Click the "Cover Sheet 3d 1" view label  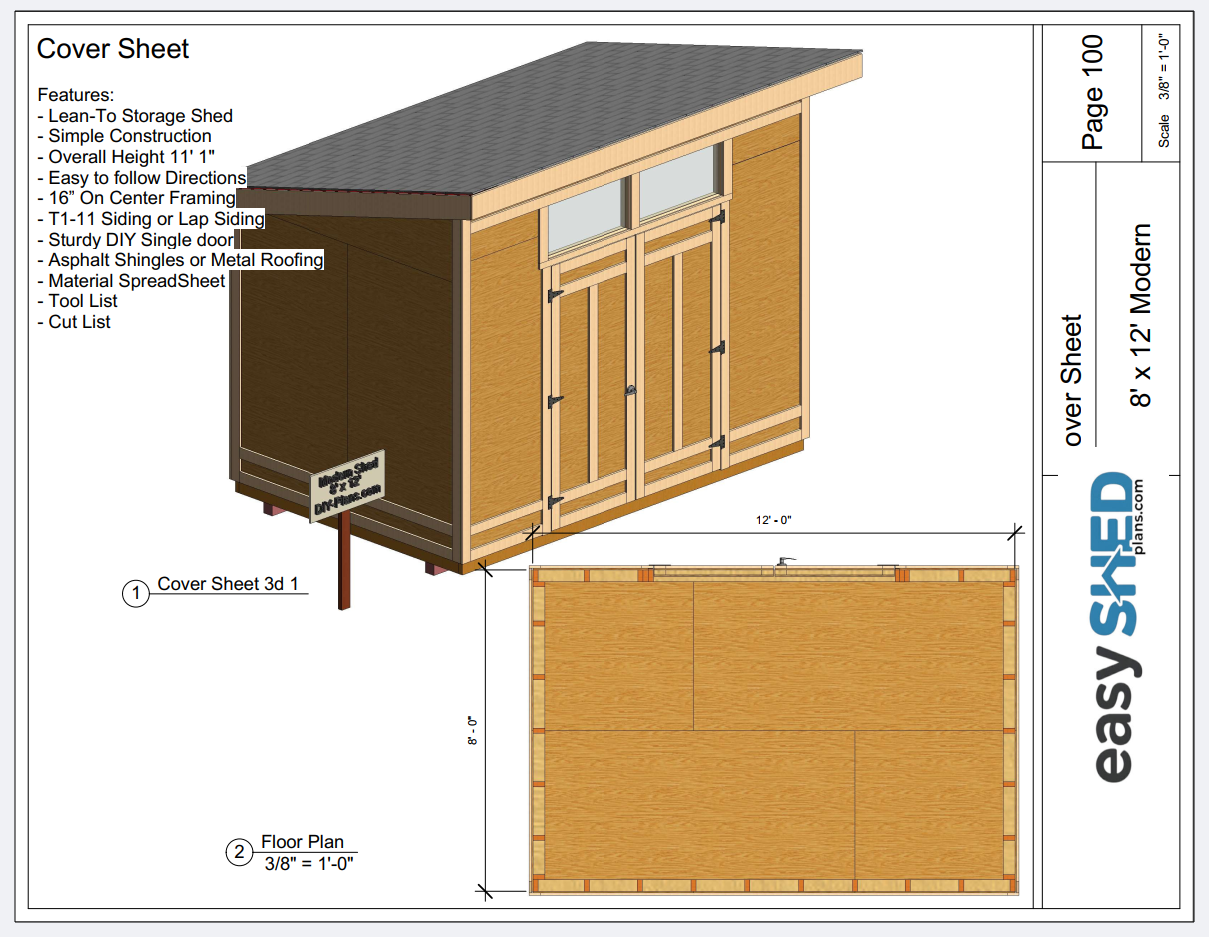pos(228,584)
